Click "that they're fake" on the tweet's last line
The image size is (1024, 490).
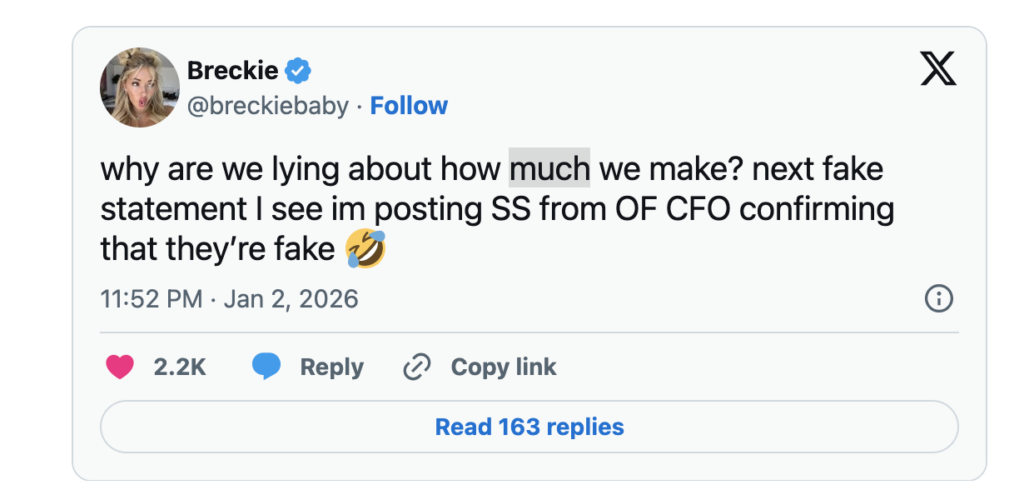coord(217,249)
